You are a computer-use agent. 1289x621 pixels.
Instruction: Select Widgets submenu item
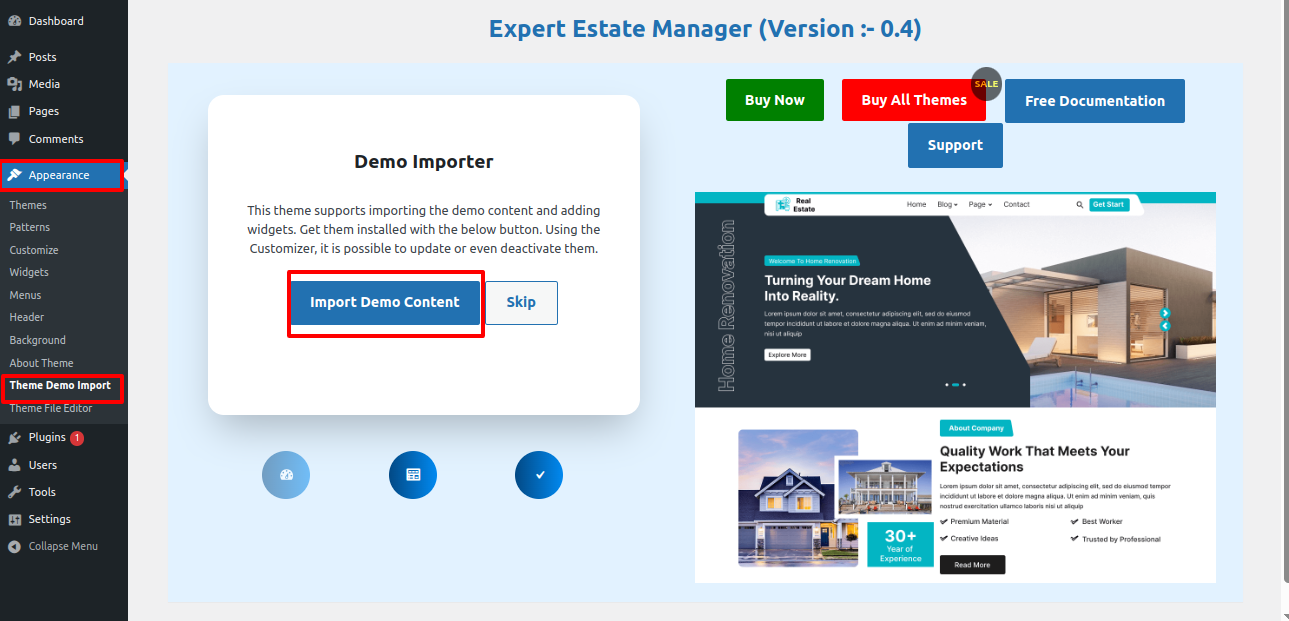pos(29,272)
